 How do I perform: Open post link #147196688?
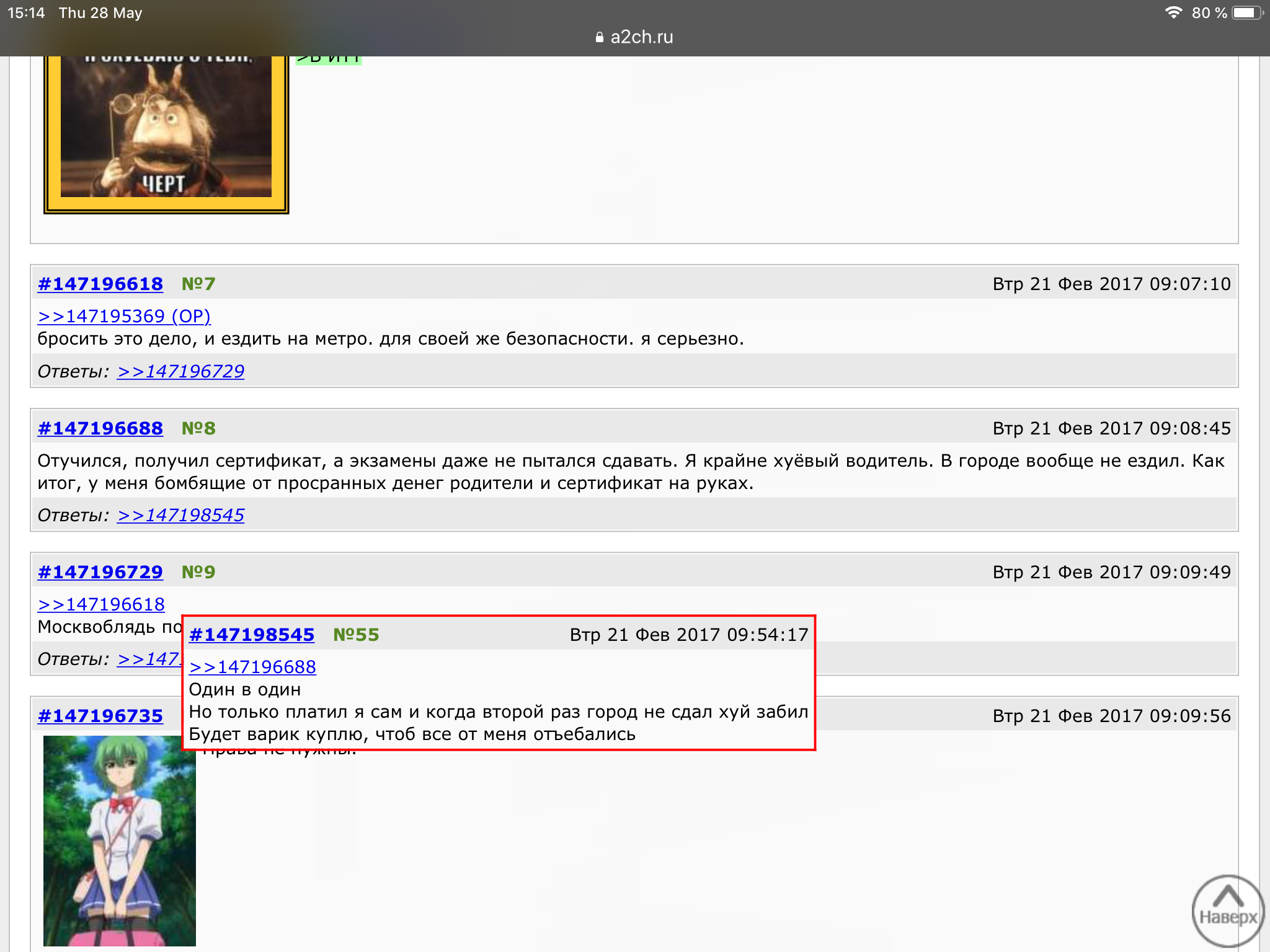(100, 428)
